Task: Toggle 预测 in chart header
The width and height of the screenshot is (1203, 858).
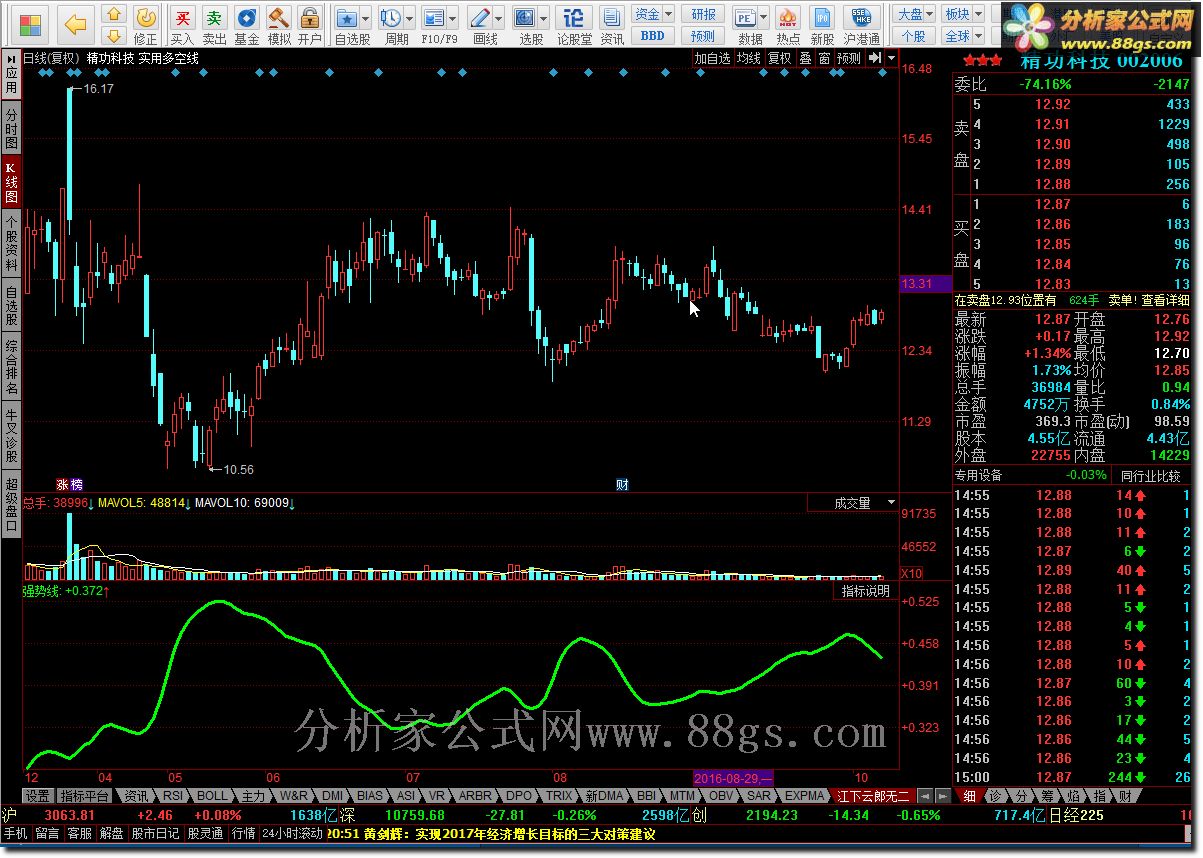Action: tap(848, 58)
